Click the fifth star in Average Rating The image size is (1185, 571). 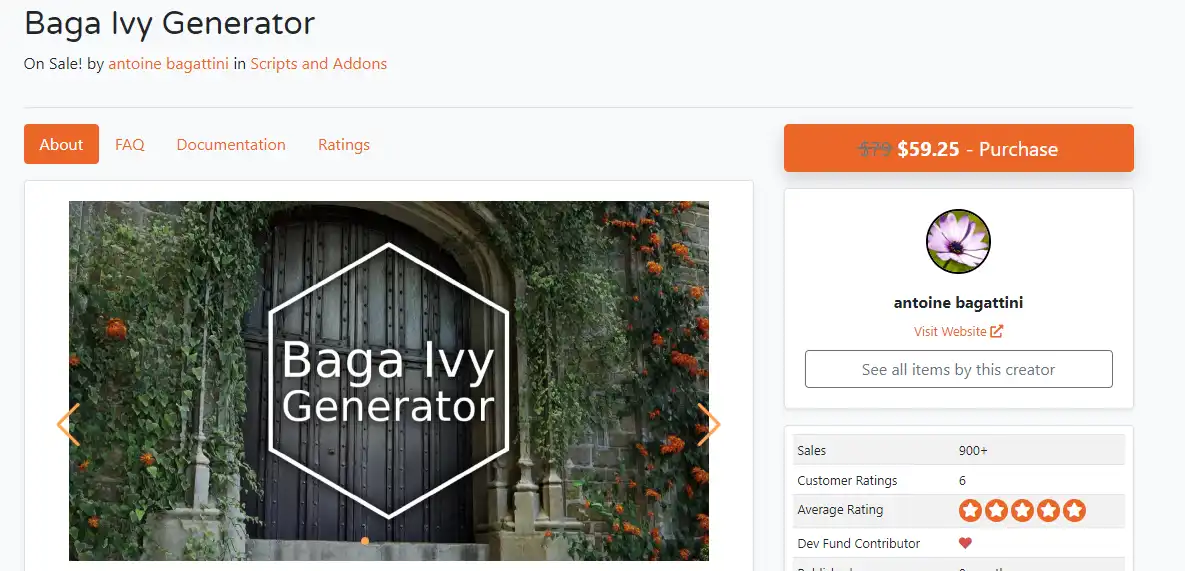click(1074, 511)
